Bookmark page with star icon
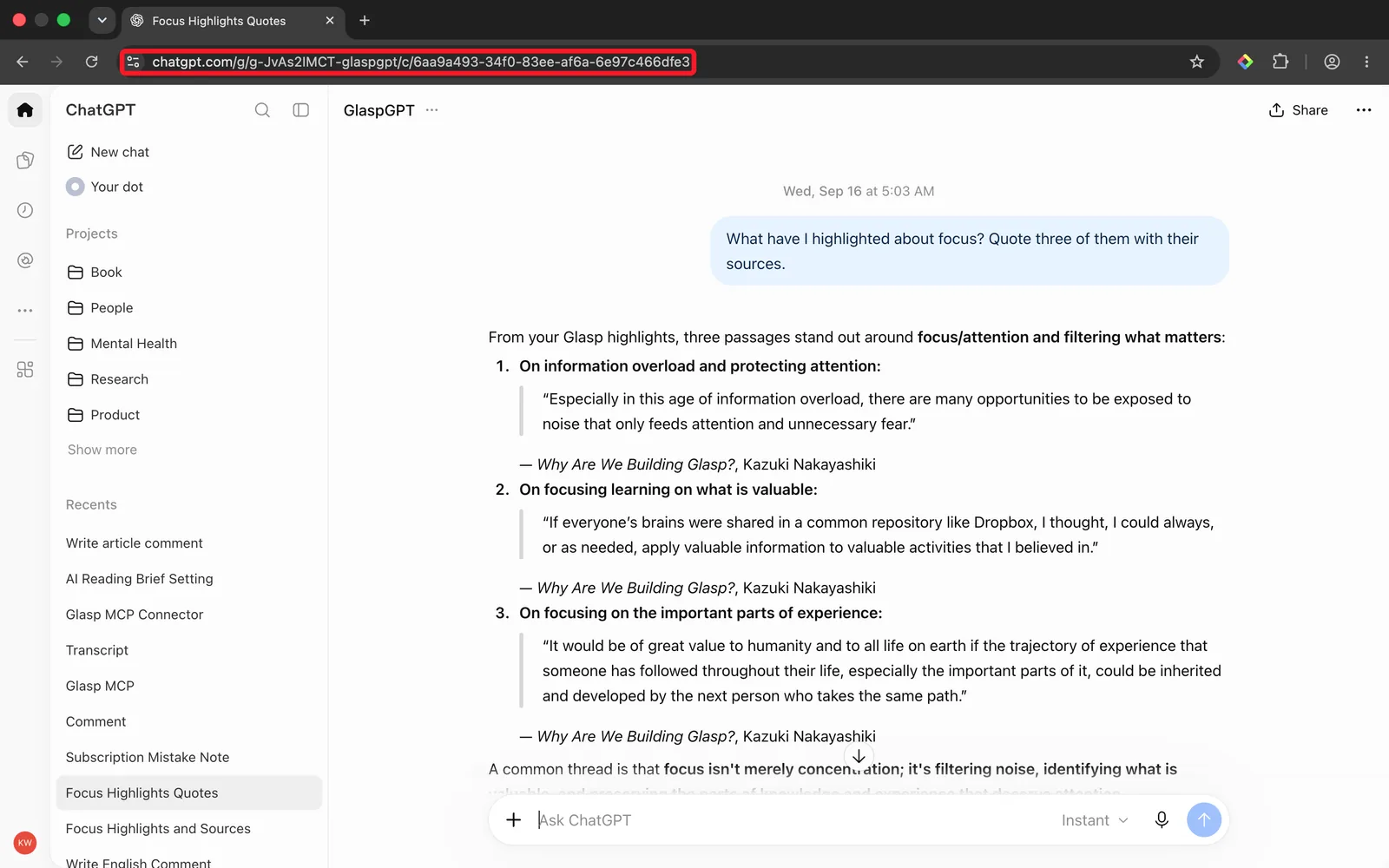Screen dimensions: 1389x868 coord(1197,62)
